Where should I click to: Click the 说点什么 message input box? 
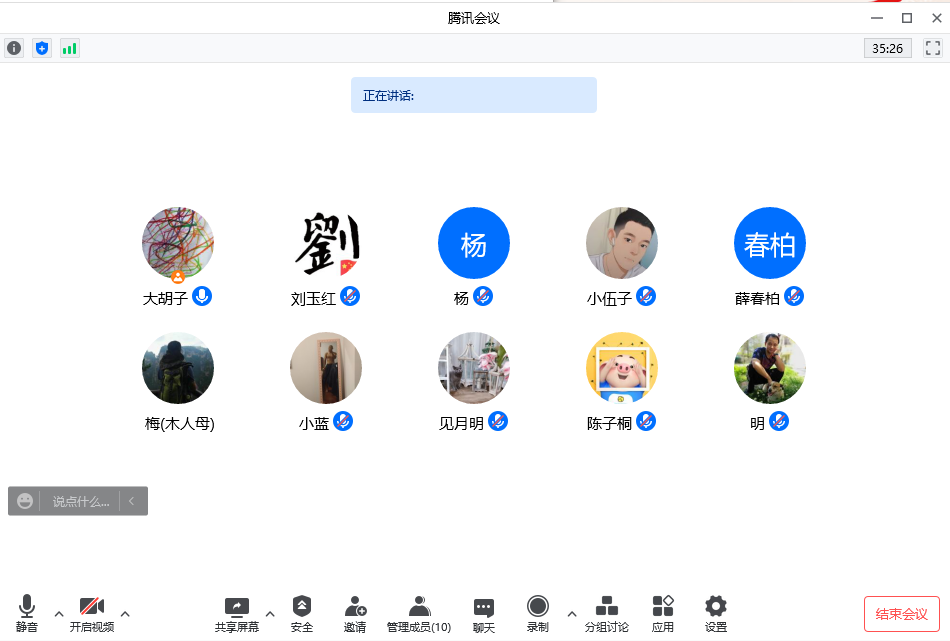pyautogui.click(x=80, y=501)
